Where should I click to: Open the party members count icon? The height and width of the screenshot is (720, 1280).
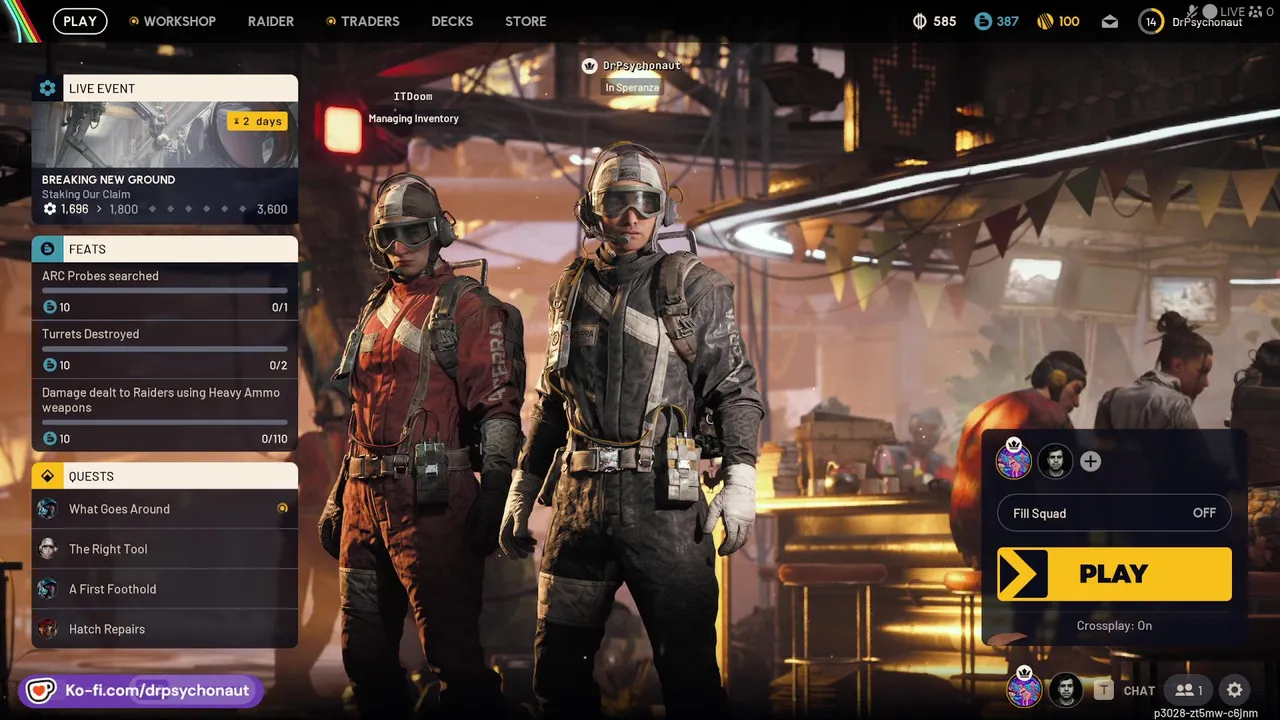[1189, 690]
